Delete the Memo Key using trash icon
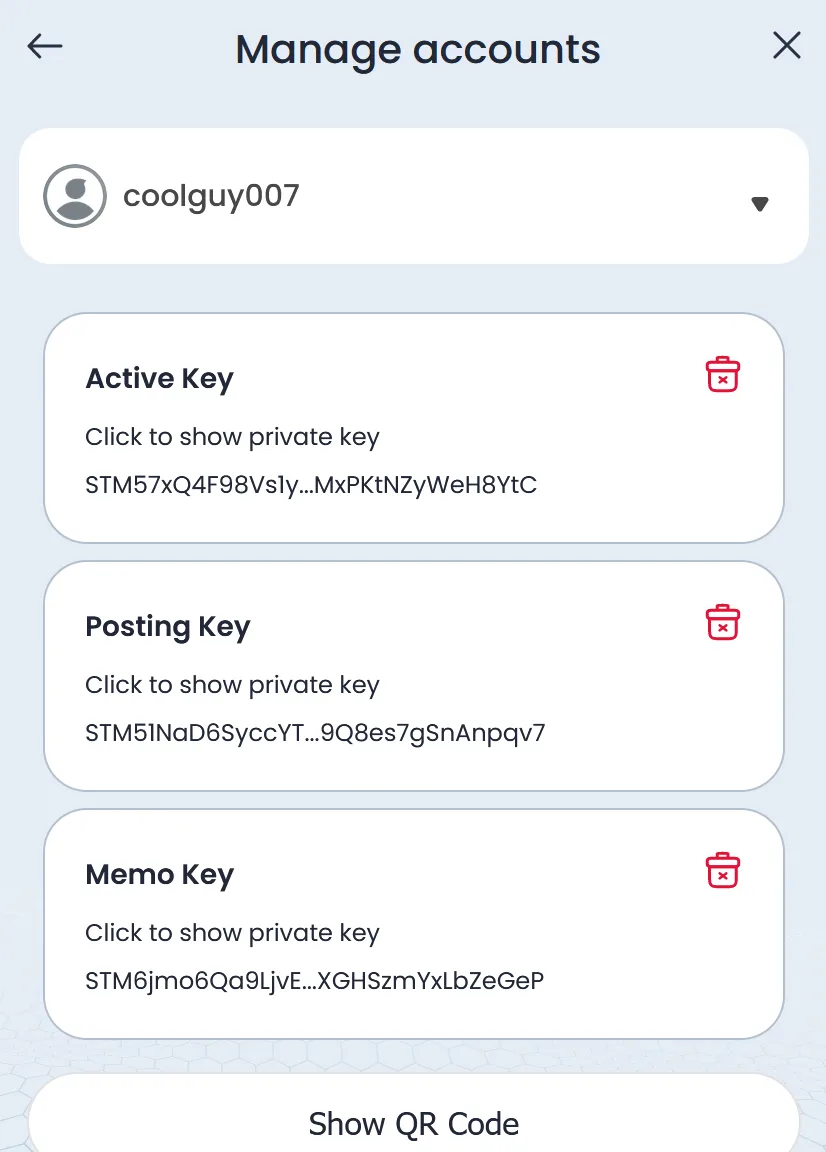This screenshot has width=826, height=1152. pos(722,871)
